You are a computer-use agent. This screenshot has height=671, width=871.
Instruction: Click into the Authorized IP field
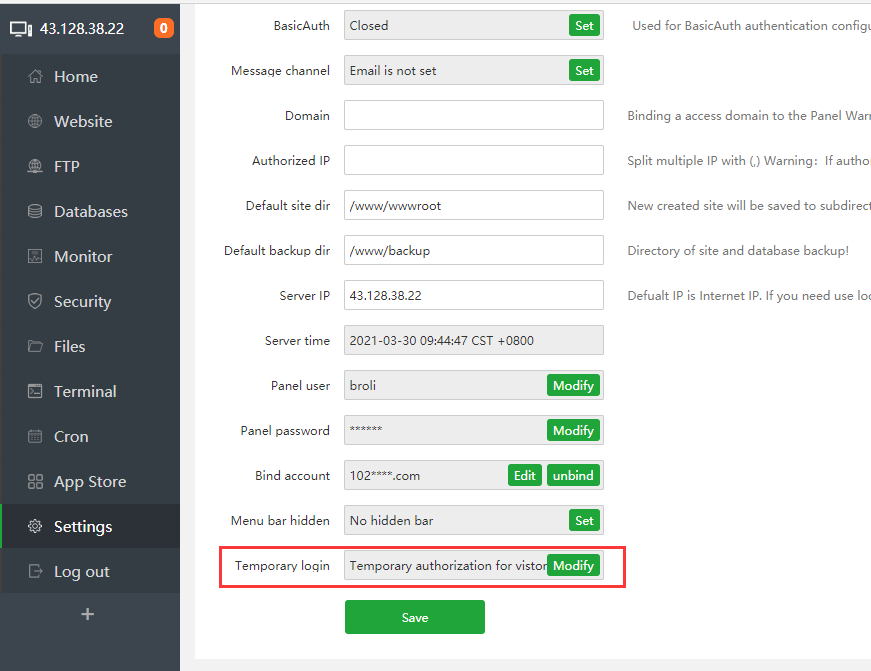click(x=473, y=160)
